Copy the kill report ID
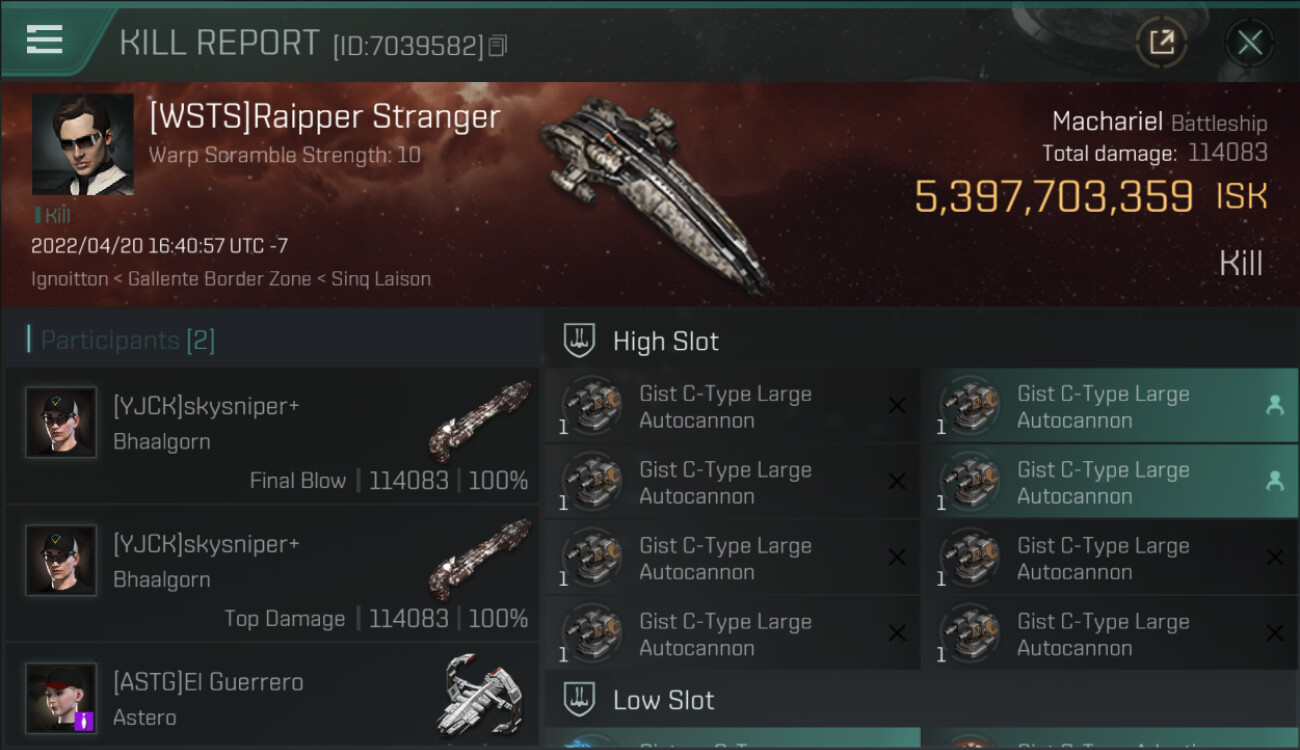 (x=498, y=45)
